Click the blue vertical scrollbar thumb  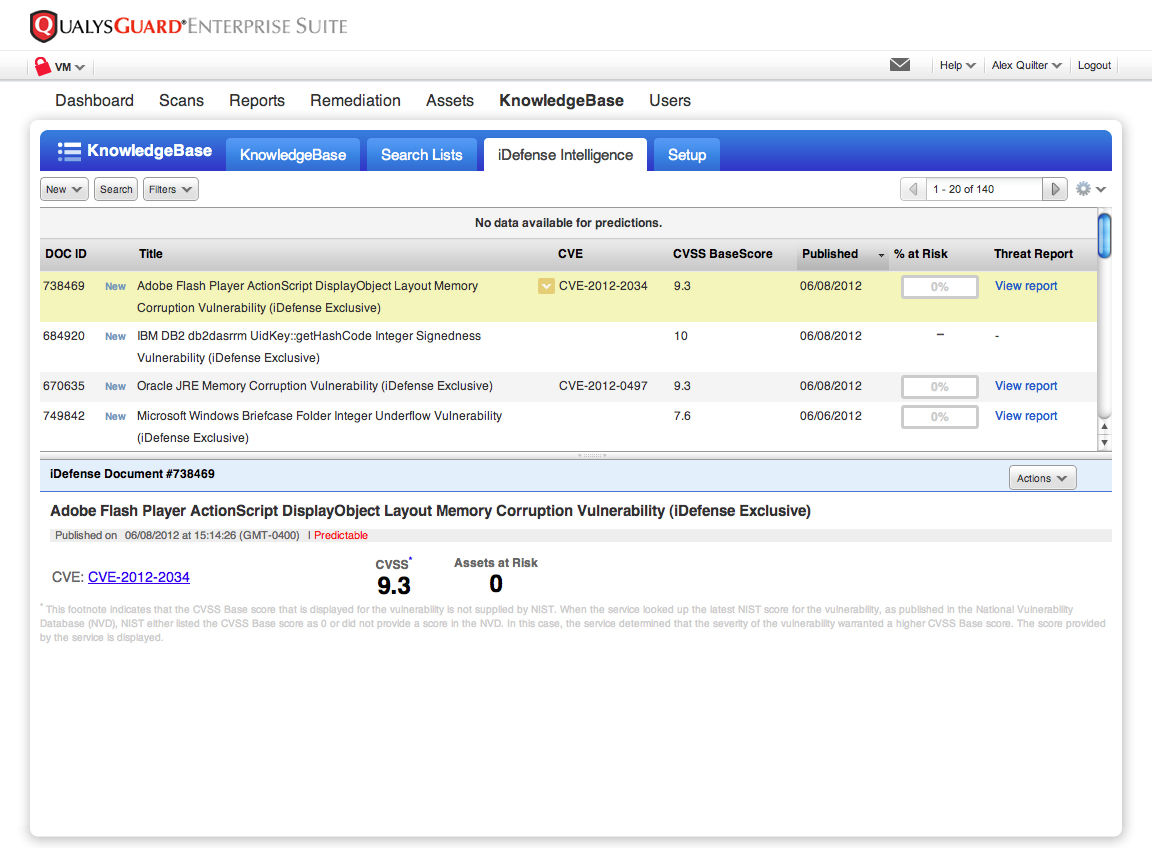1104,235
